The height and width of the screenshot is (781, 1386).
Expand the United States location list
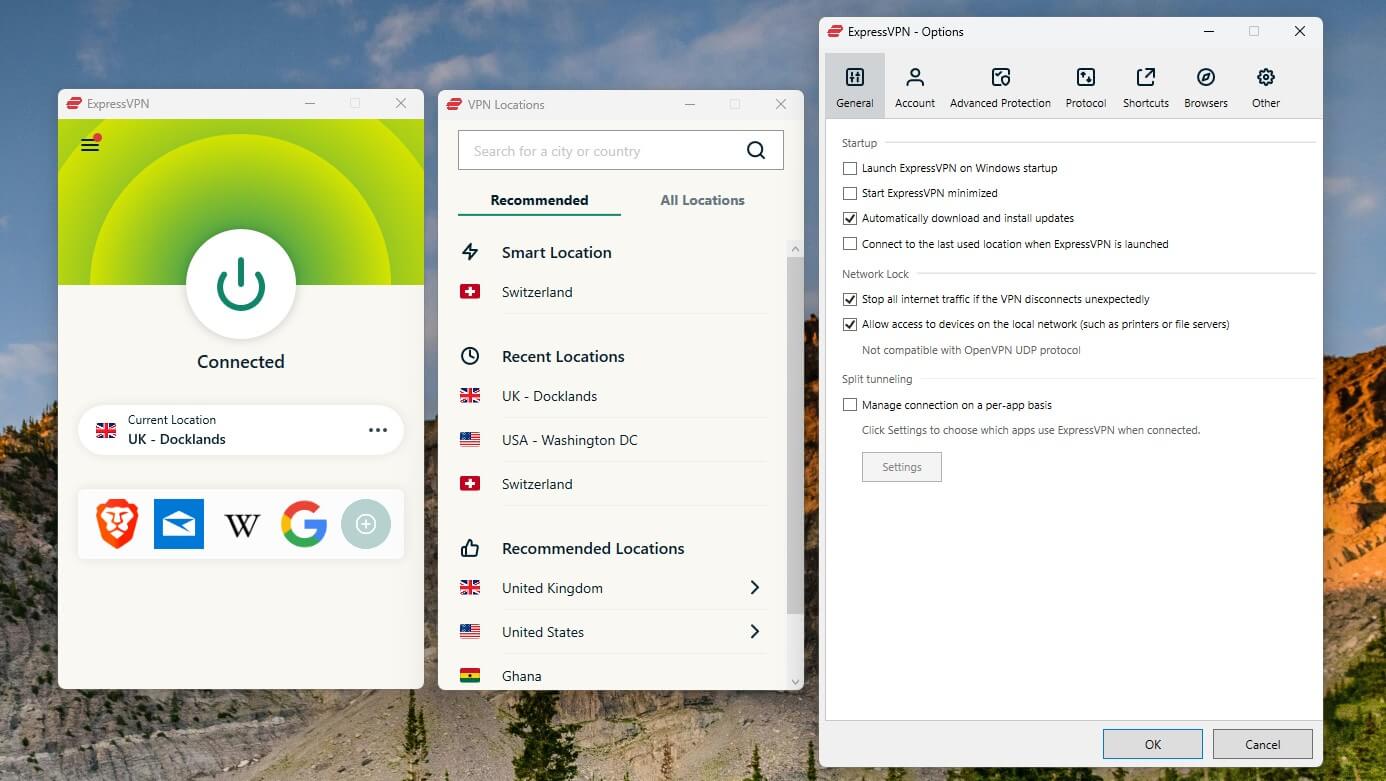click(x=755, y=631)
